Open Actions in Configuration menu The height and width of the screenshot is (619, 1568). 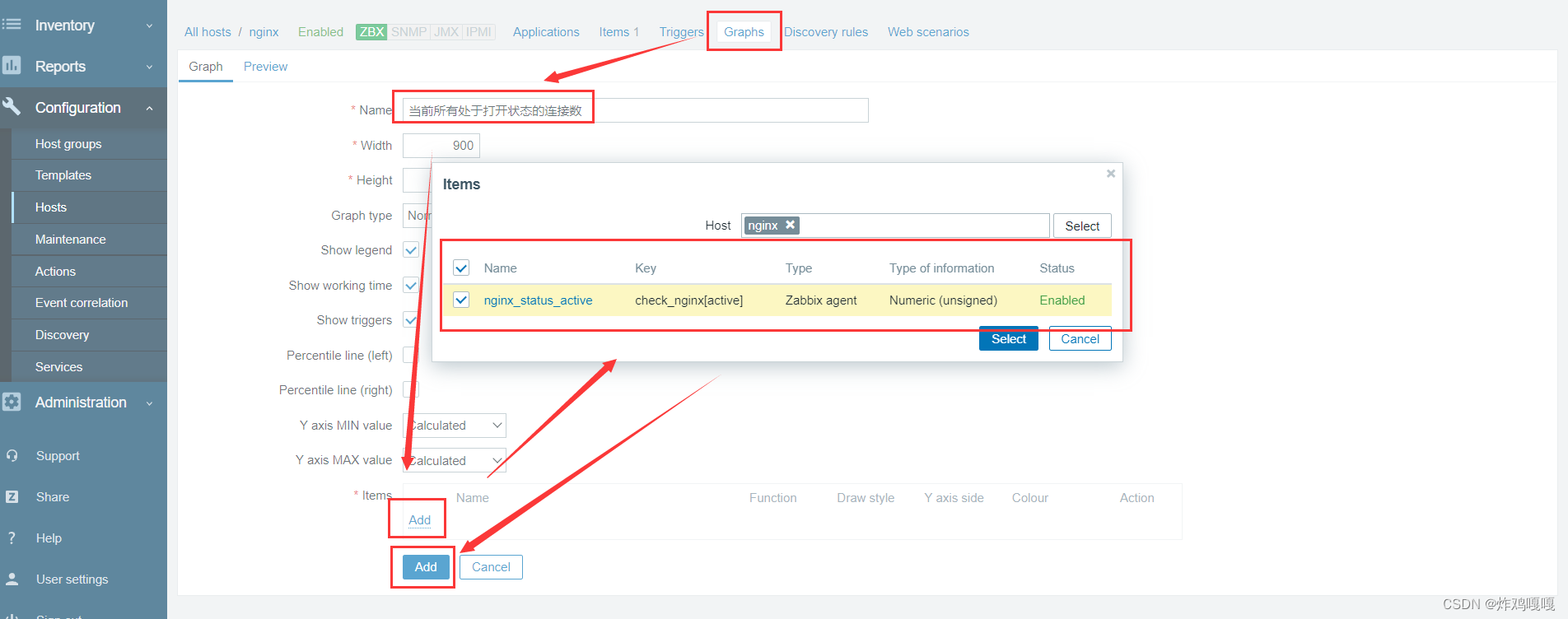(55, 272)
